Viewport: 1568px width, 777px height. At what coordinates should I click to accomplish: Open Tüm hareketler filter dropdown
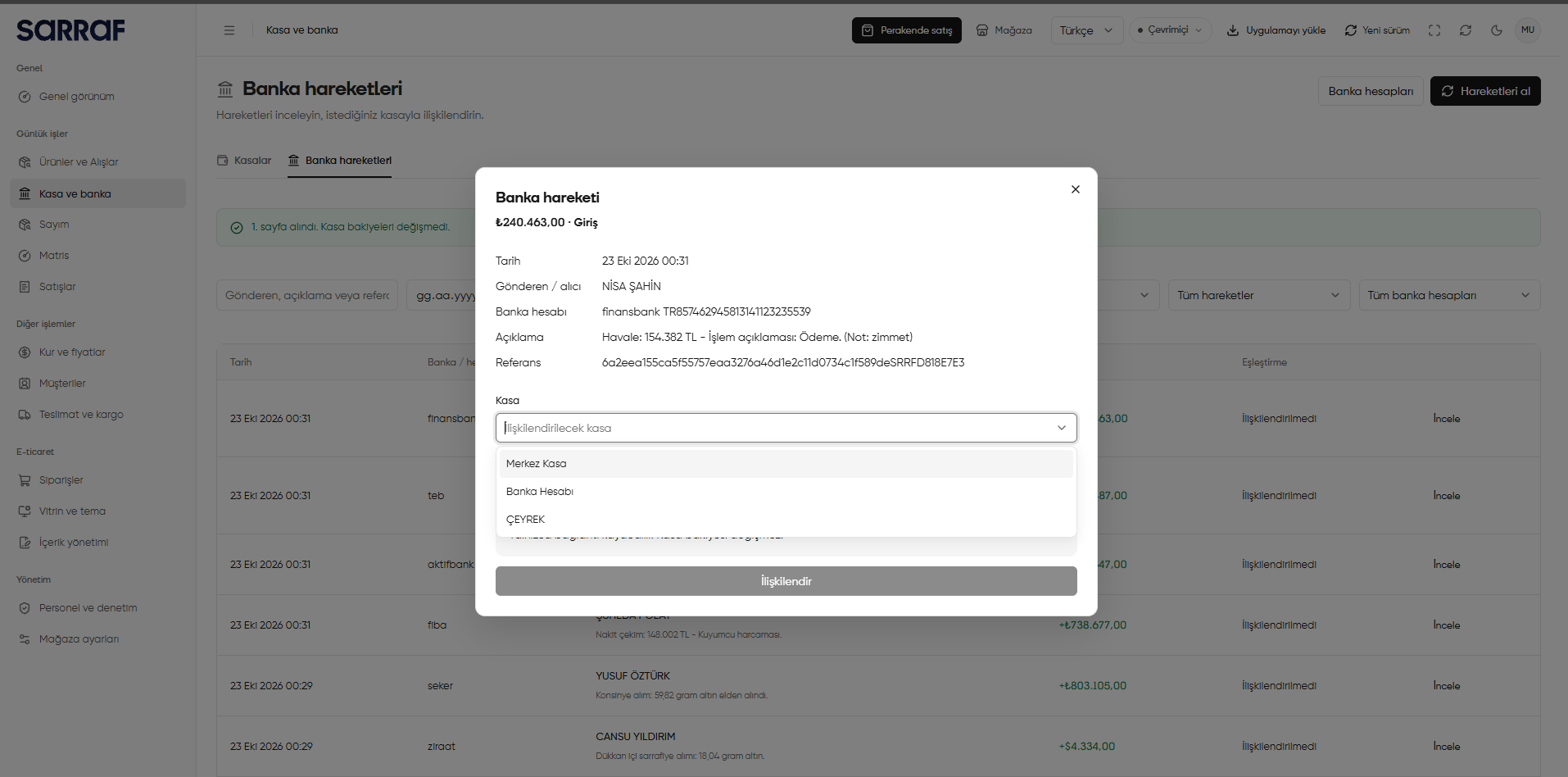pos(1259,295)
